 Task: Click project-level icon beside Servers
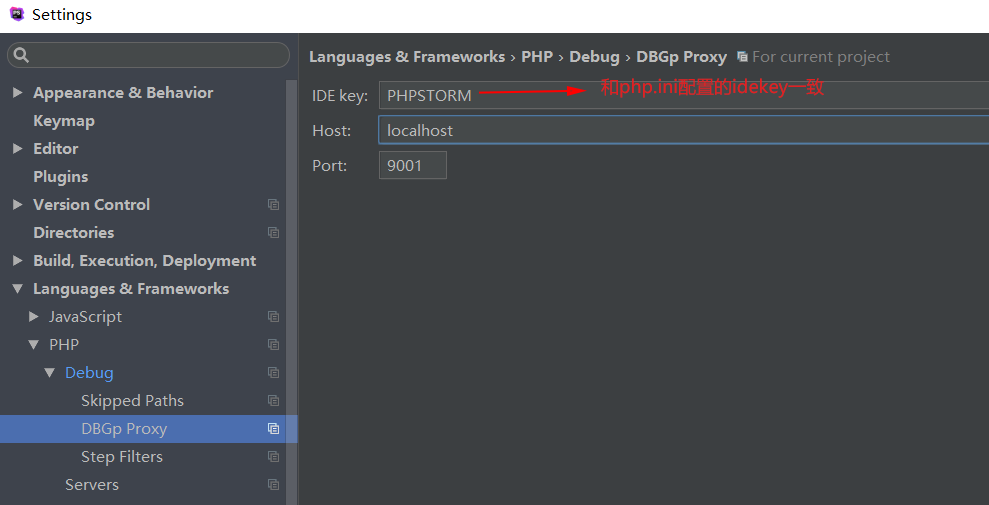[273, 484]
